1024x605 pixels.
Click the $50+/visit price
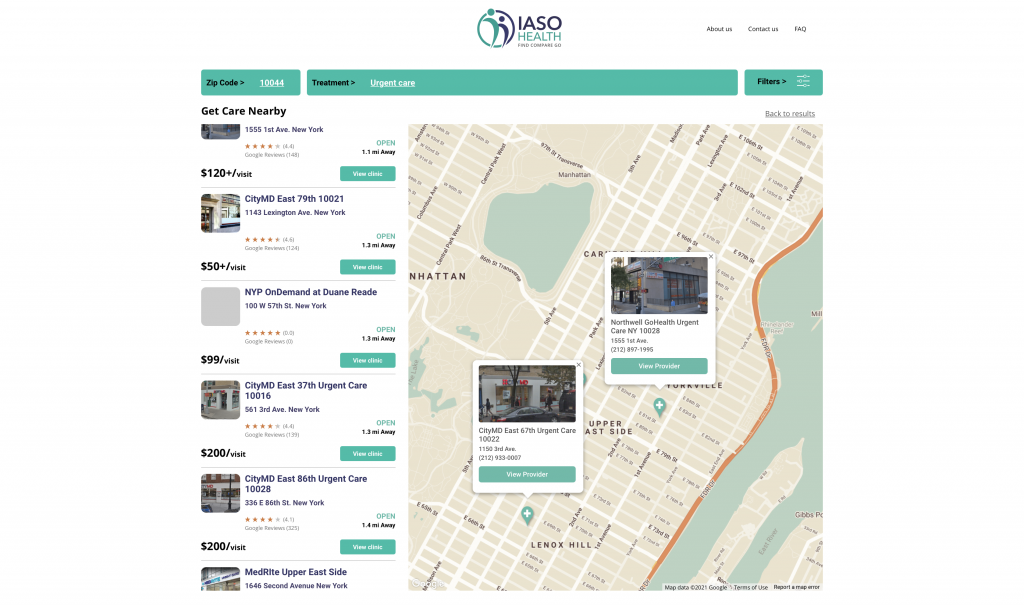tap(223, 267)
